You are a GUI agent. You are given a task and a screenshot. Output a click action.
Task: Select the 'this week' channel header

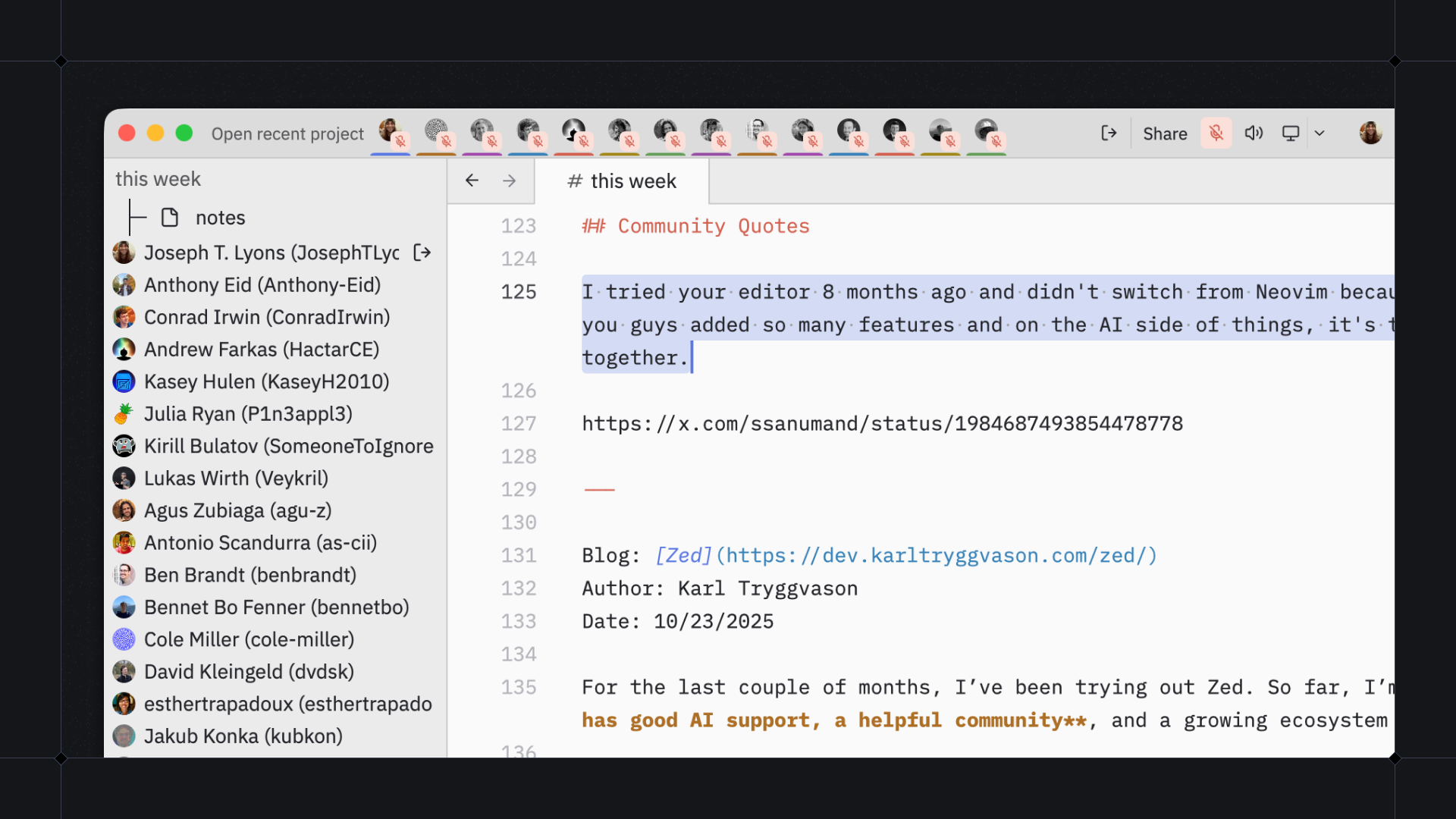coord(158,179)
